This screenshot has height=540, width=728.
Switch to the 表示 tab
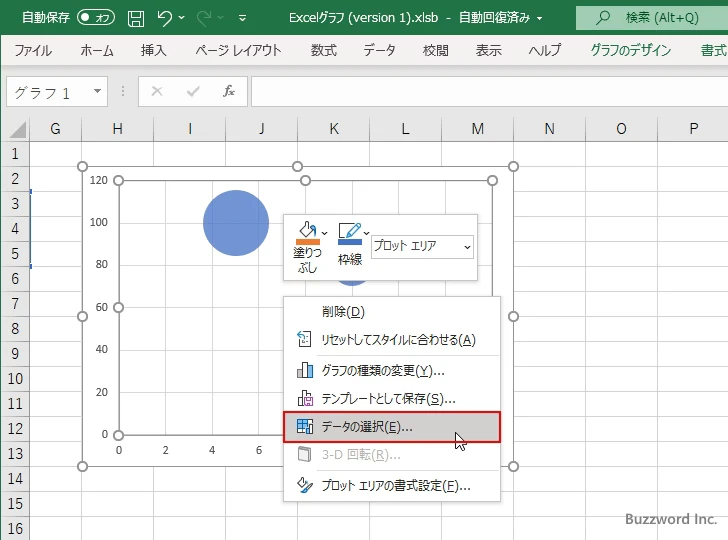(x=488, y=50)
